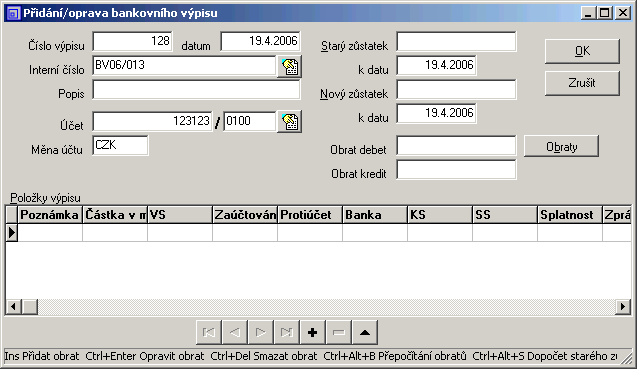Viewport: 637px width, 369px height.
Task: Cancel with the Zrušit button
Action: [x=582, y=83]
